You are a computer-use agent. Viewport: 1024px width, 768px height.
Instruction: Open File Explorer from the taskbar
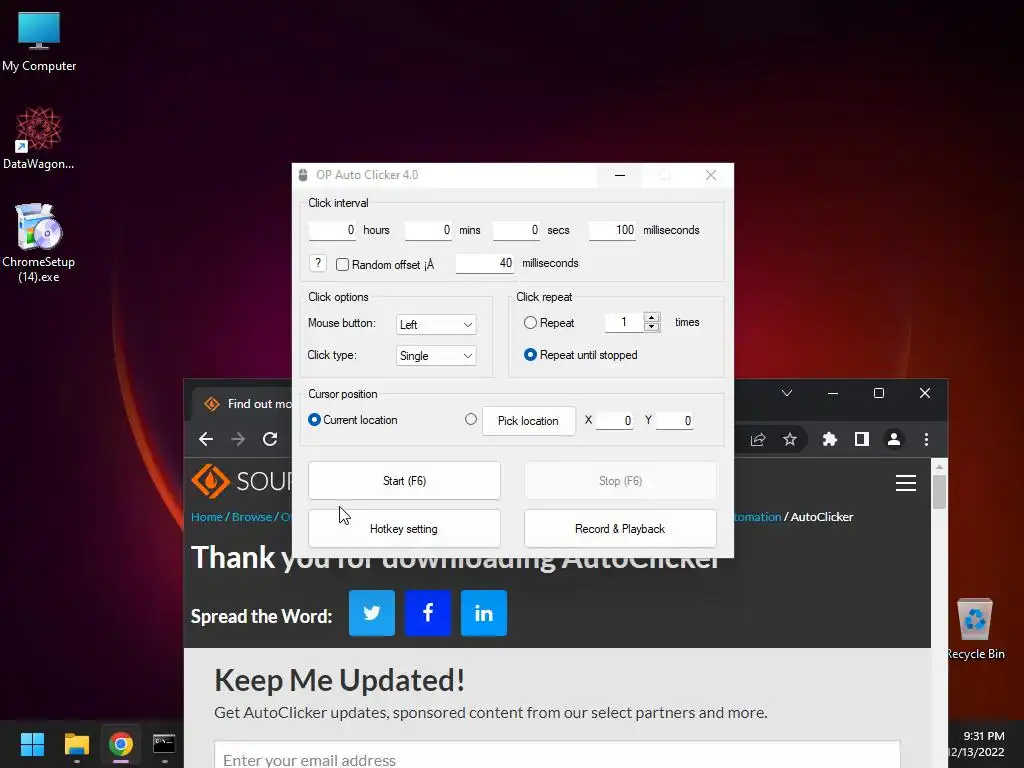click(76, 744)
